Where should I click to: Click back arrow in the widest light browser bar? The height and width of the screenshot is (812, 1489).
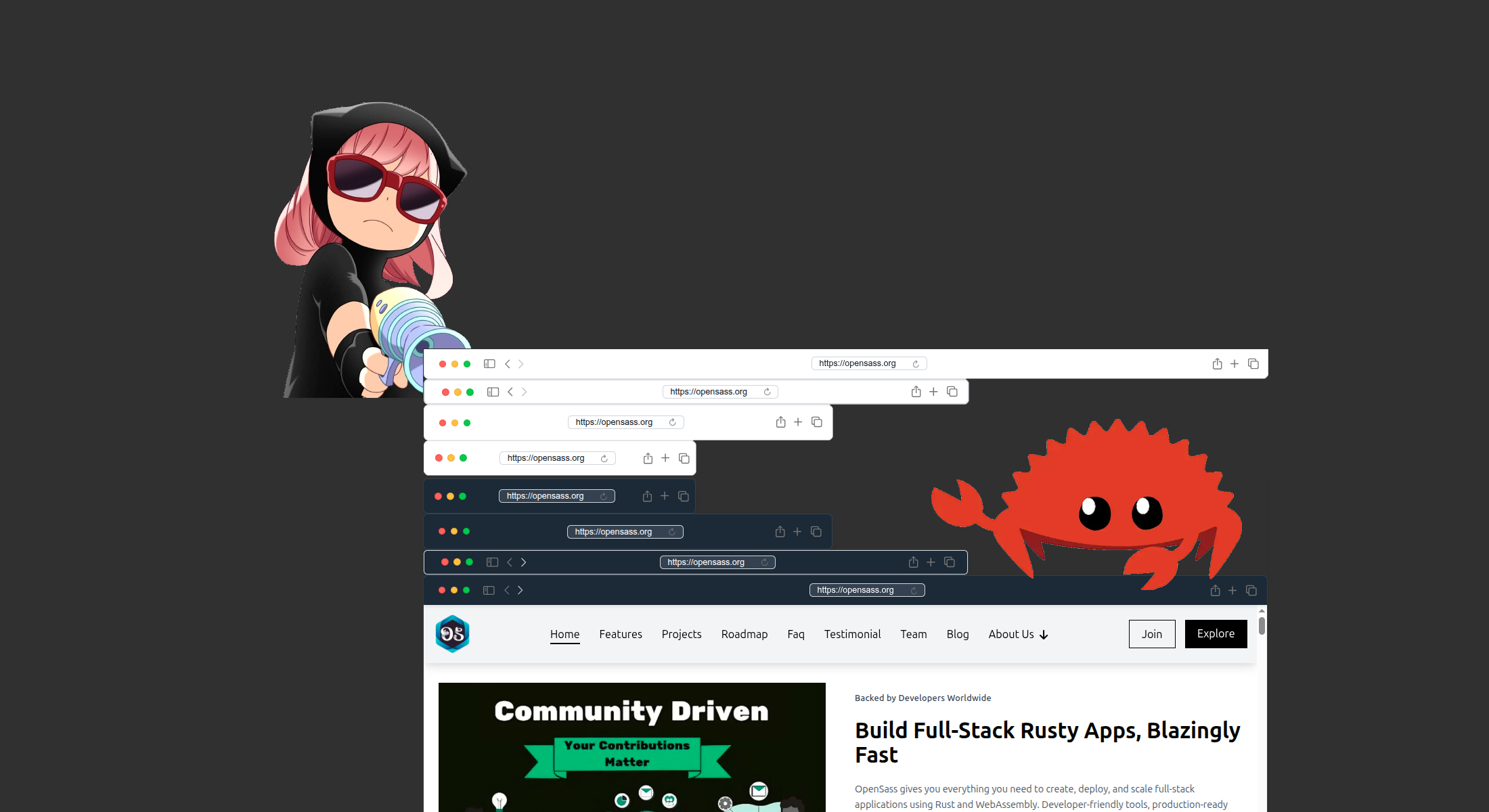[508, 364]
